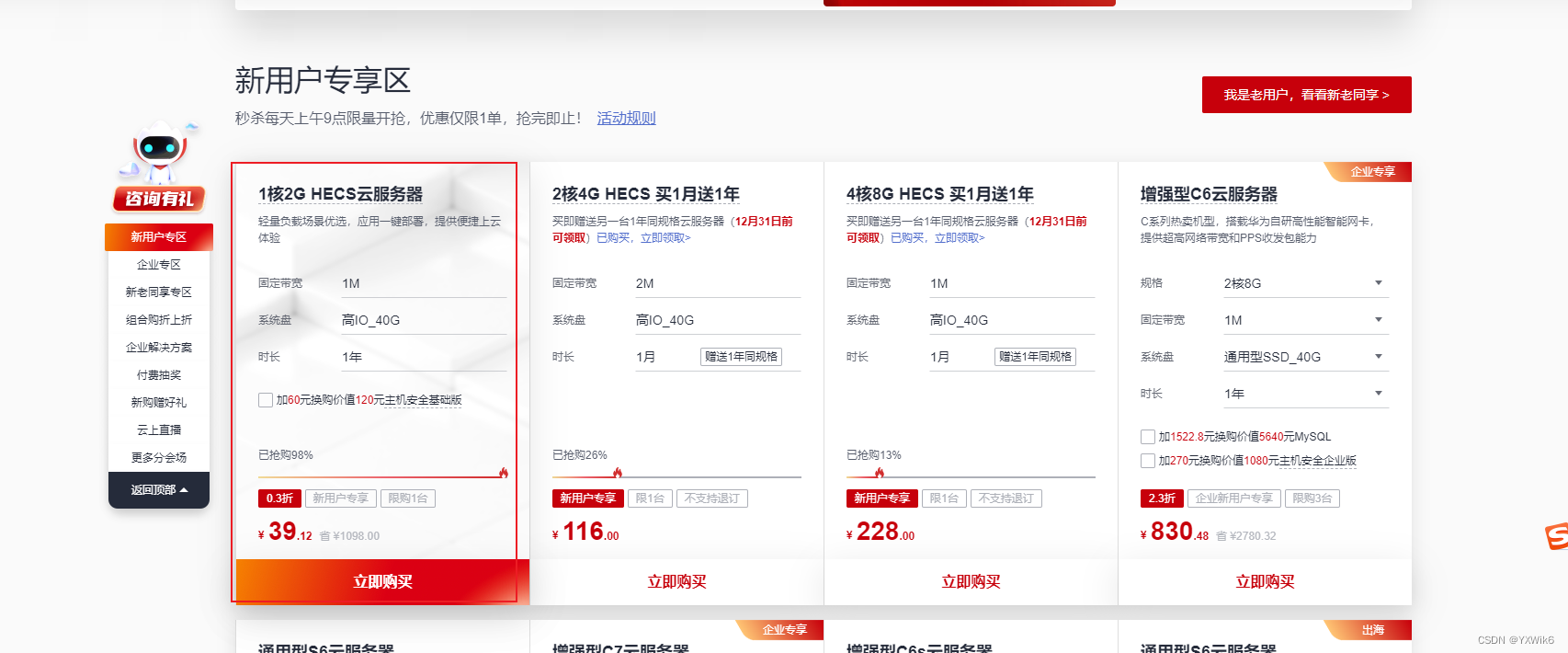The width and height of the screenshot is (1568, 653).
Task: Click 4核8G HECS 买1月送1年 title
Action: point(940,194)
